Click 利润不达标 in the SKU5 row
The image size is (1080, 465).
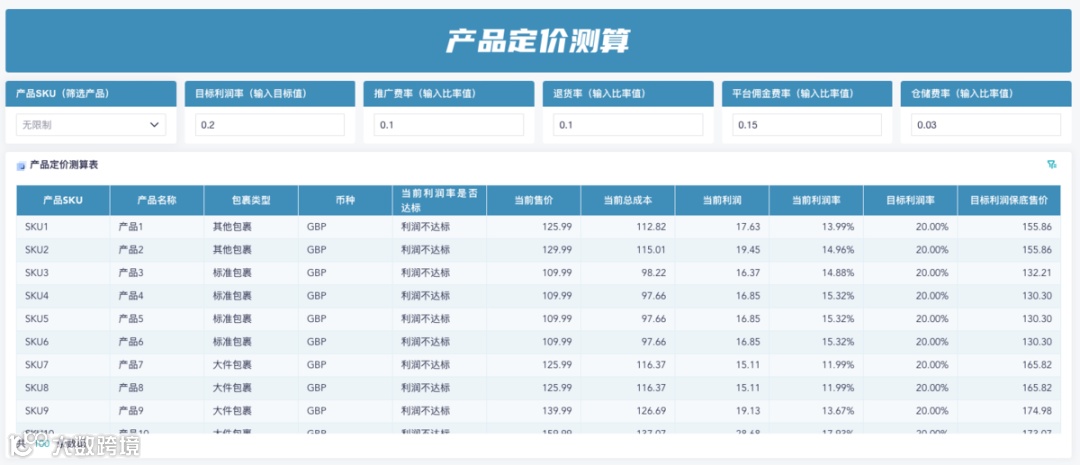(x=426, y=319)
